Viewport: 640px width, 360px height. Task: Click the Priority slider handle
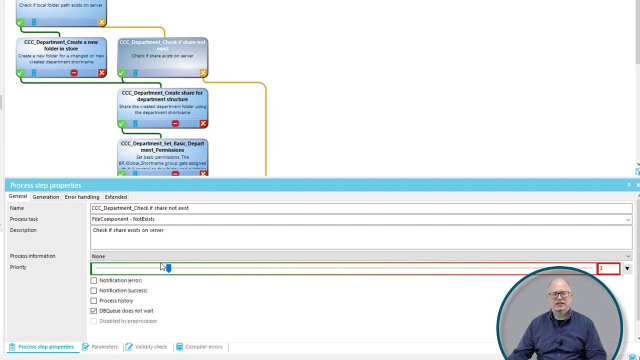tap(169, 268)
